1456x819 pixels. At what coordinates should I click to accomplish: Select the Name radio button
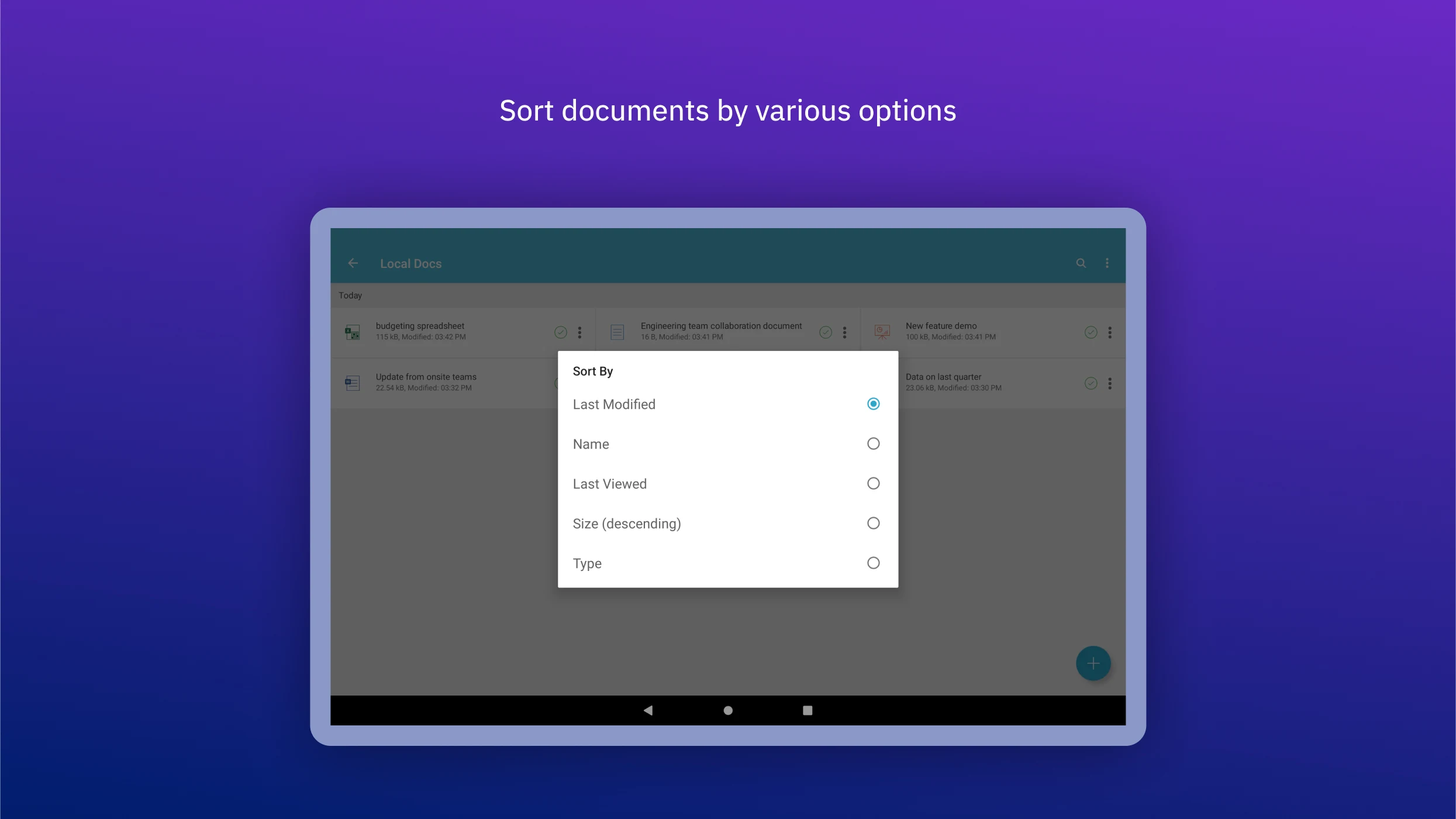(873, 443)
